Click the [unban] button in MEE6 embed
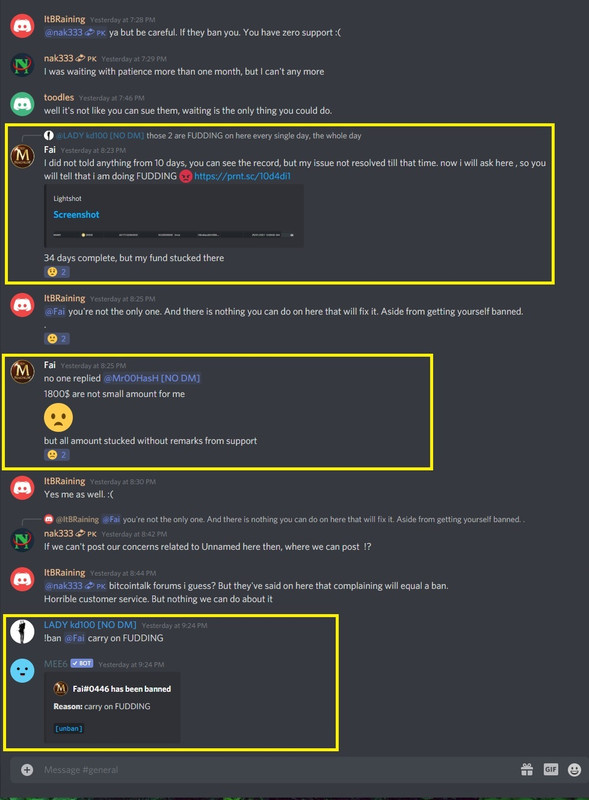 click(x=69, y=728)
